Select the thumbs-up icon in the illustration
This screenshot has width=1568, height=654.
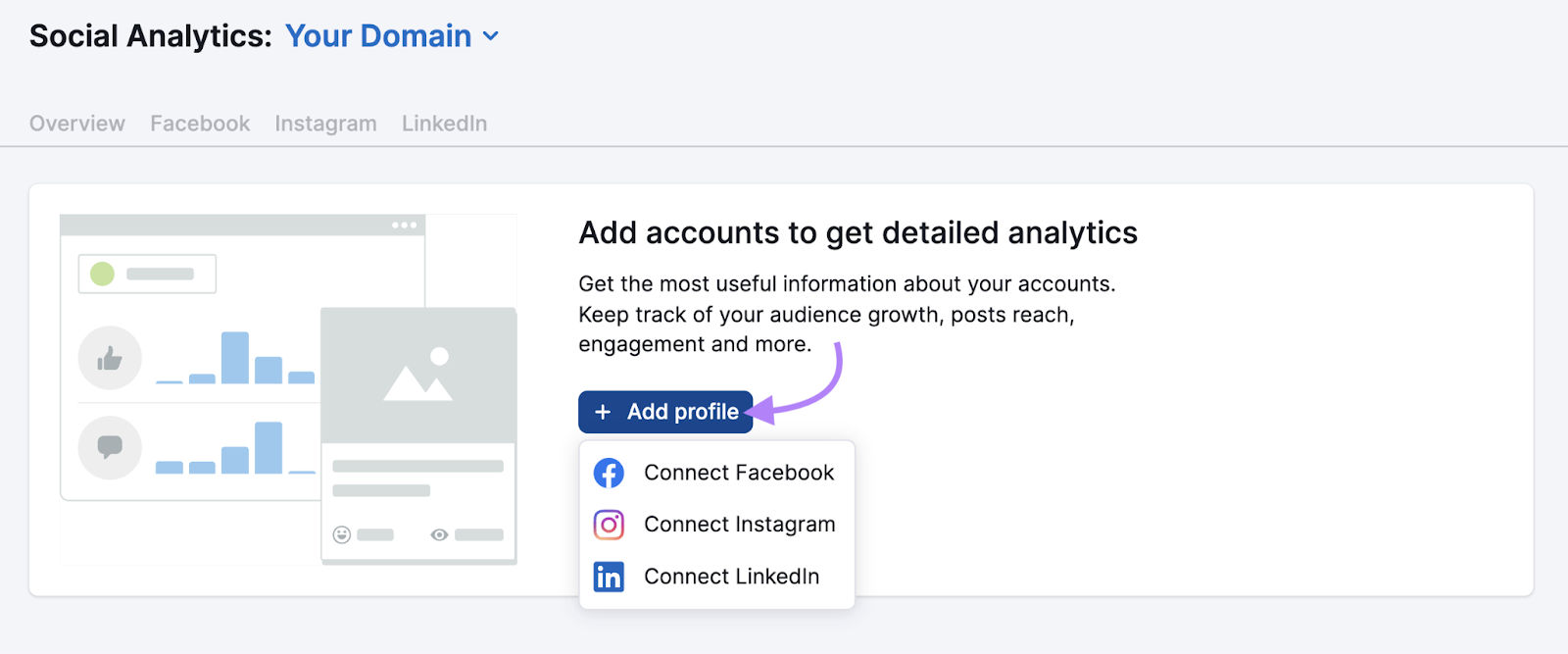point(109,358)
